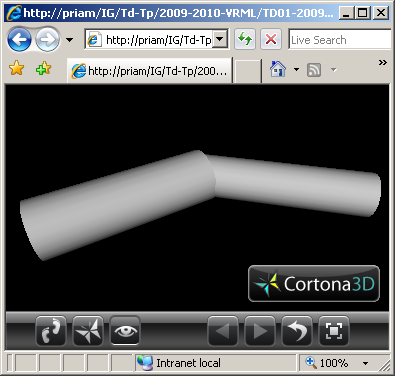The image size is (395, 376).
Task: Open the recent pages dropdown arrow
Action: [x=69, y=40]
